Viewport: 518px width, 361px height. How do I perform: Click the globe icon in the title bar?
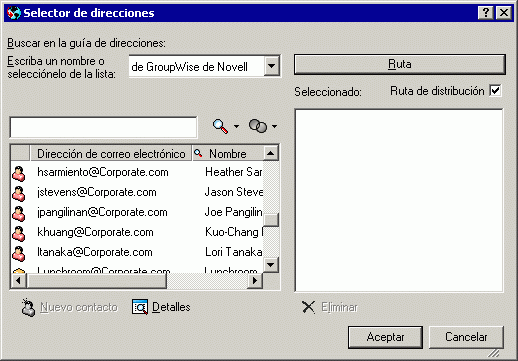coord(14,13)
